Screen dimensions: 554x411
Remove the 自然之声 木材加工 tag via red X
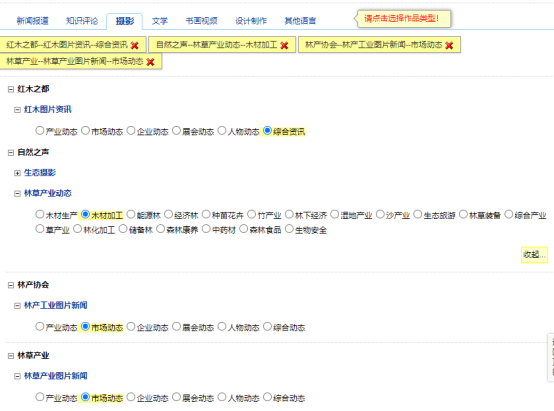284,45
